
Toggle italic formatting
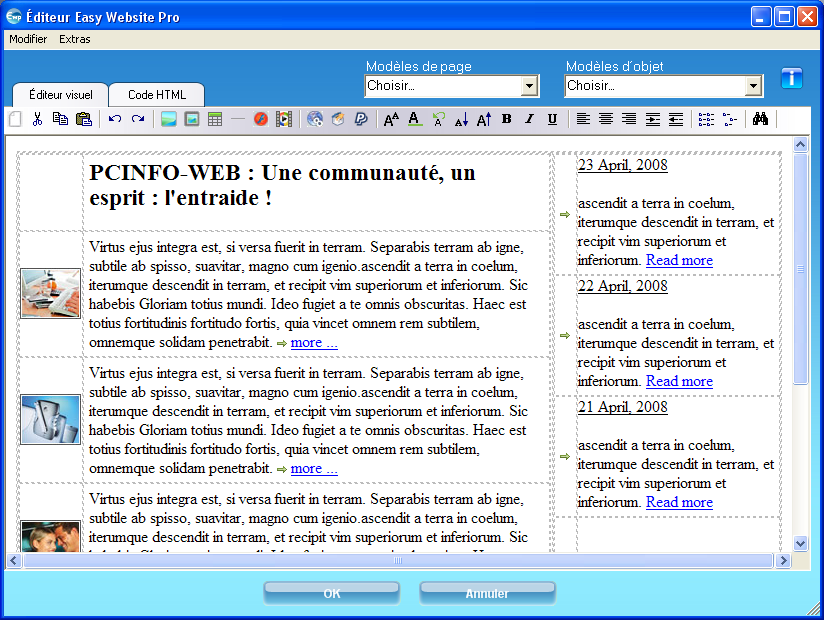pyautogui.click(x=530, y=119)
